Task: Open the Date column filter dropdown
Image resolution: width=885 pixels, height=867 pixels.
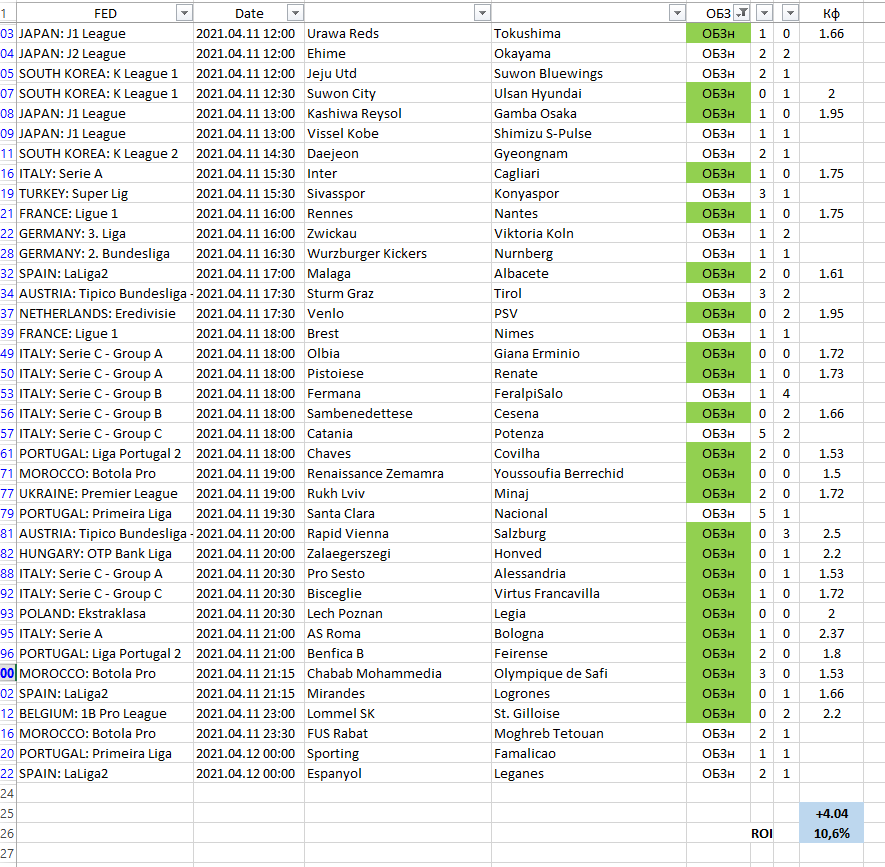Action: tap(294, 13)
